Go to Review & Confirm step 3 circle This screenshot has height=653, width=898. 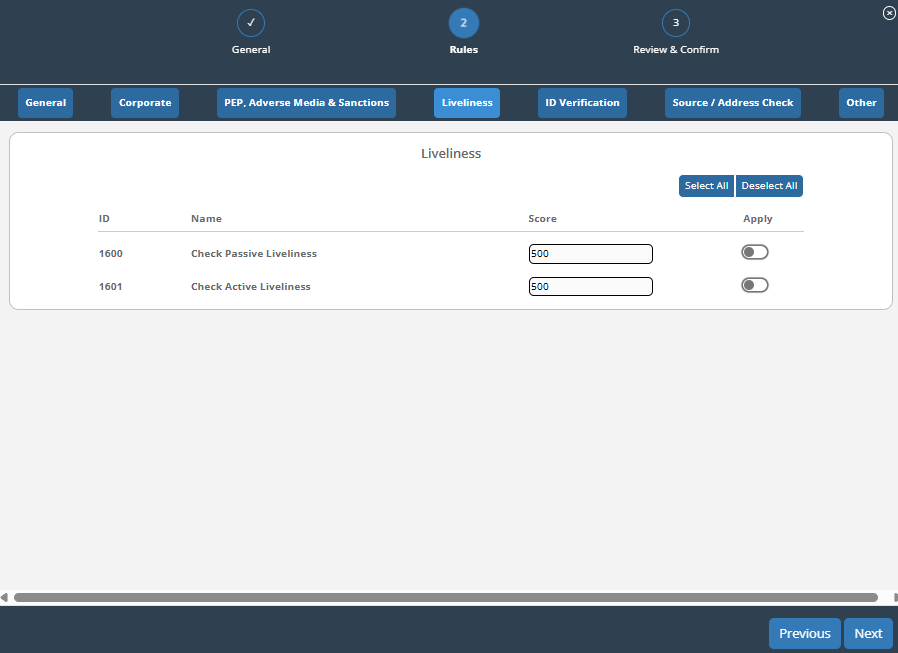click(676, 23)
